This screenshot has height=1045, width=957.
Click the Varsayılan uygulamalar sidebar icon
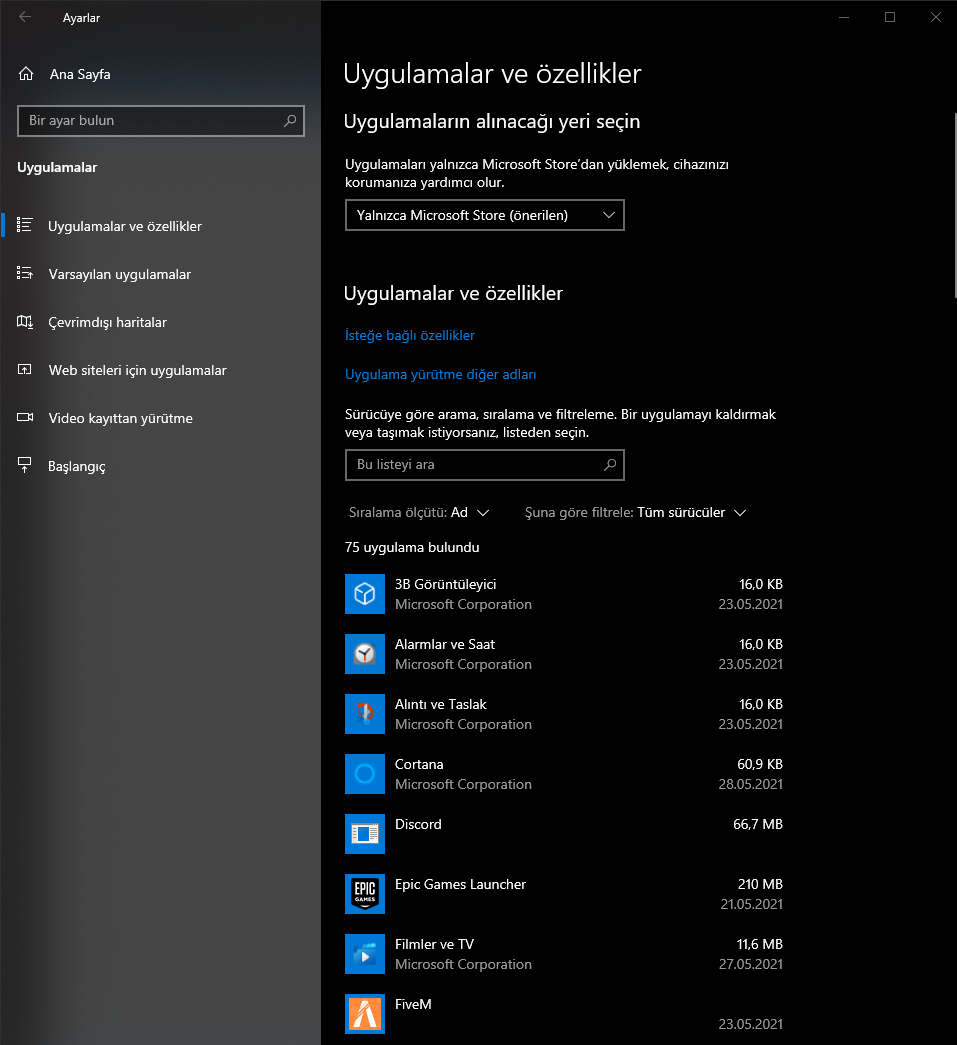click(x=25, y=273)
